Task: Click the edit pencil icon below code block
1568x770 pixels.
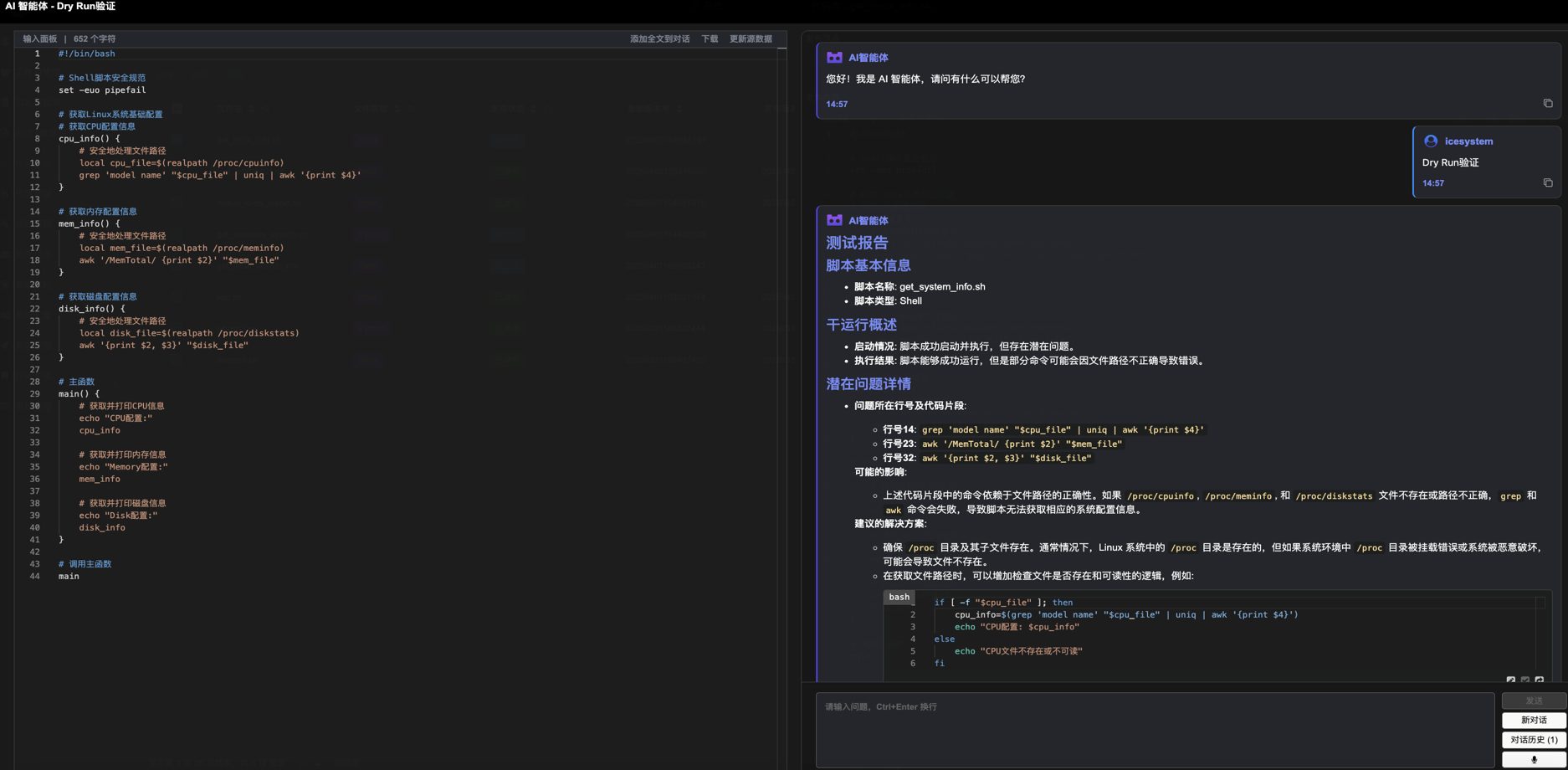Action: pos(1510,680)
